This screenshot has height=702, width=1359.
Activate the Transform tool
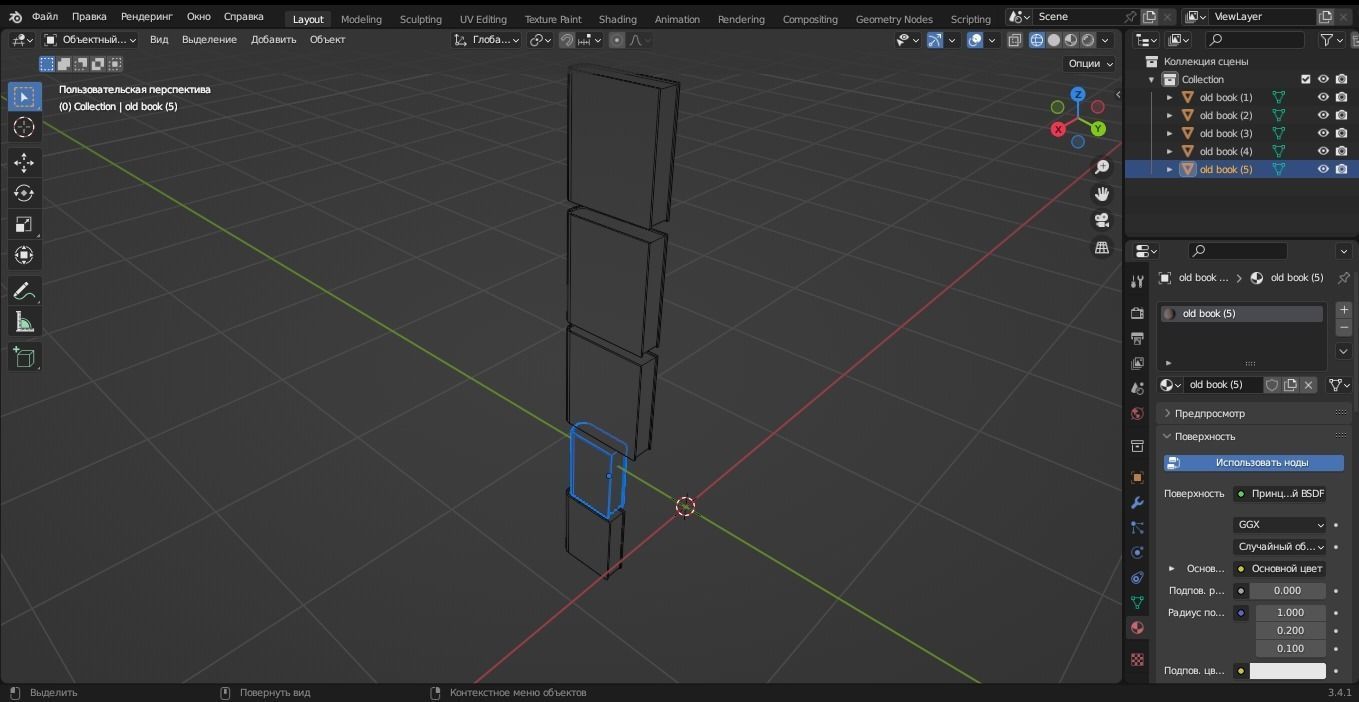pos(24,255)
